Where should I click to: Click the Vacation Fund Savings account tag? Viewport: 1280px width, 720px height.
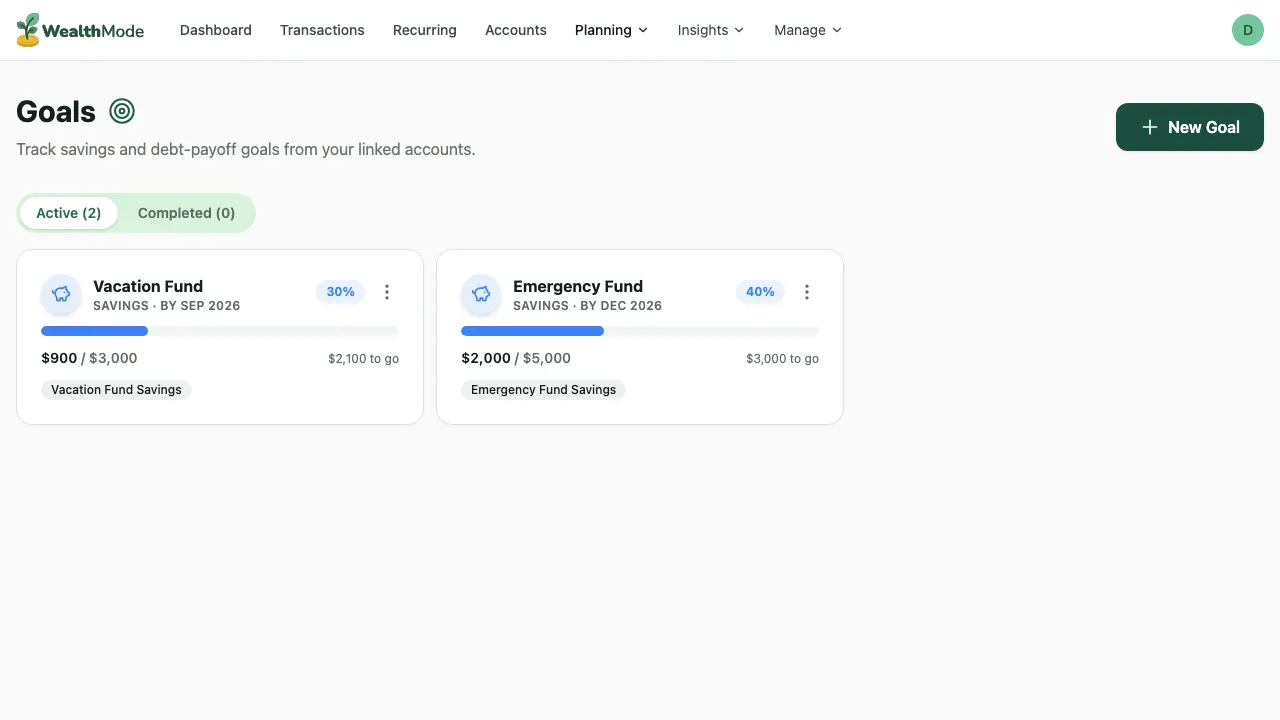click(x=116, y=390)
